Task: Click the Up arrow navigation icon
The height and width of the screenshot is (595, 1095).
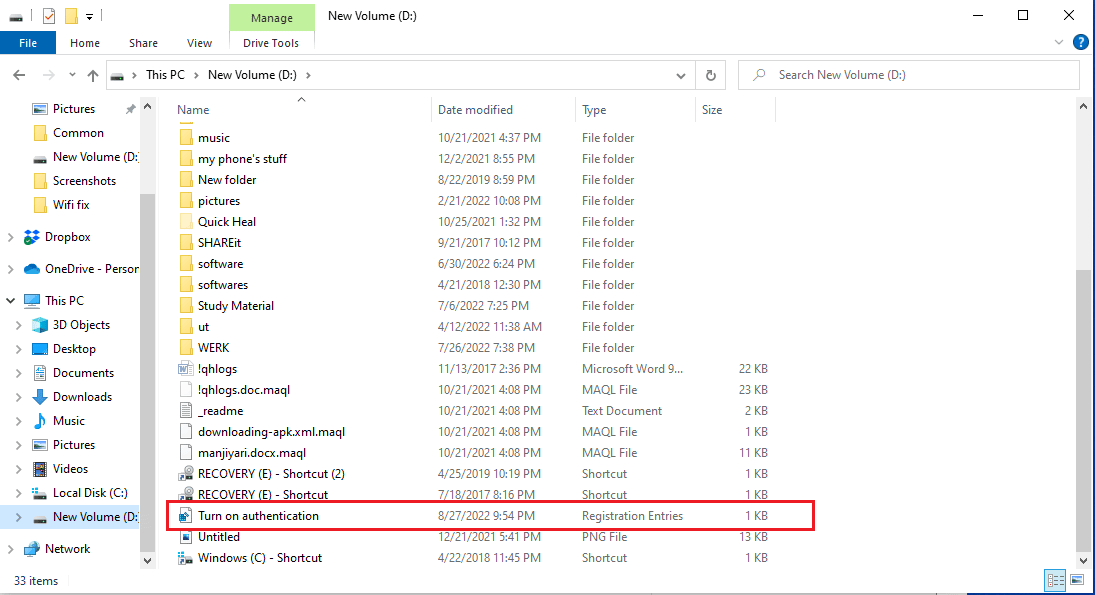Action: 93,75
